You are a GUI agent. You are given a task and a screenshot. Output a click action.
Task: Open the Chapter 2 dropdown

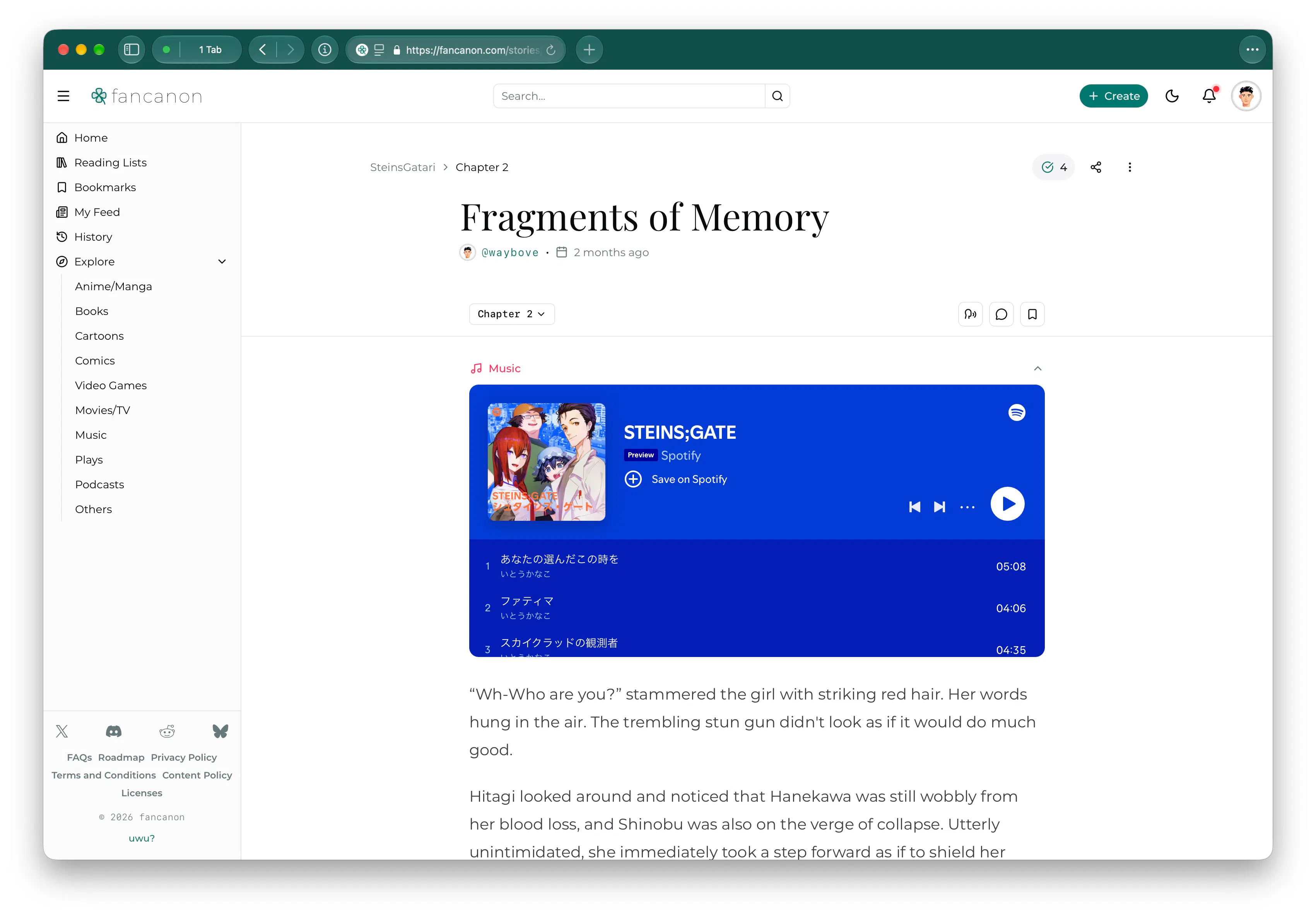tap(512, 314)
